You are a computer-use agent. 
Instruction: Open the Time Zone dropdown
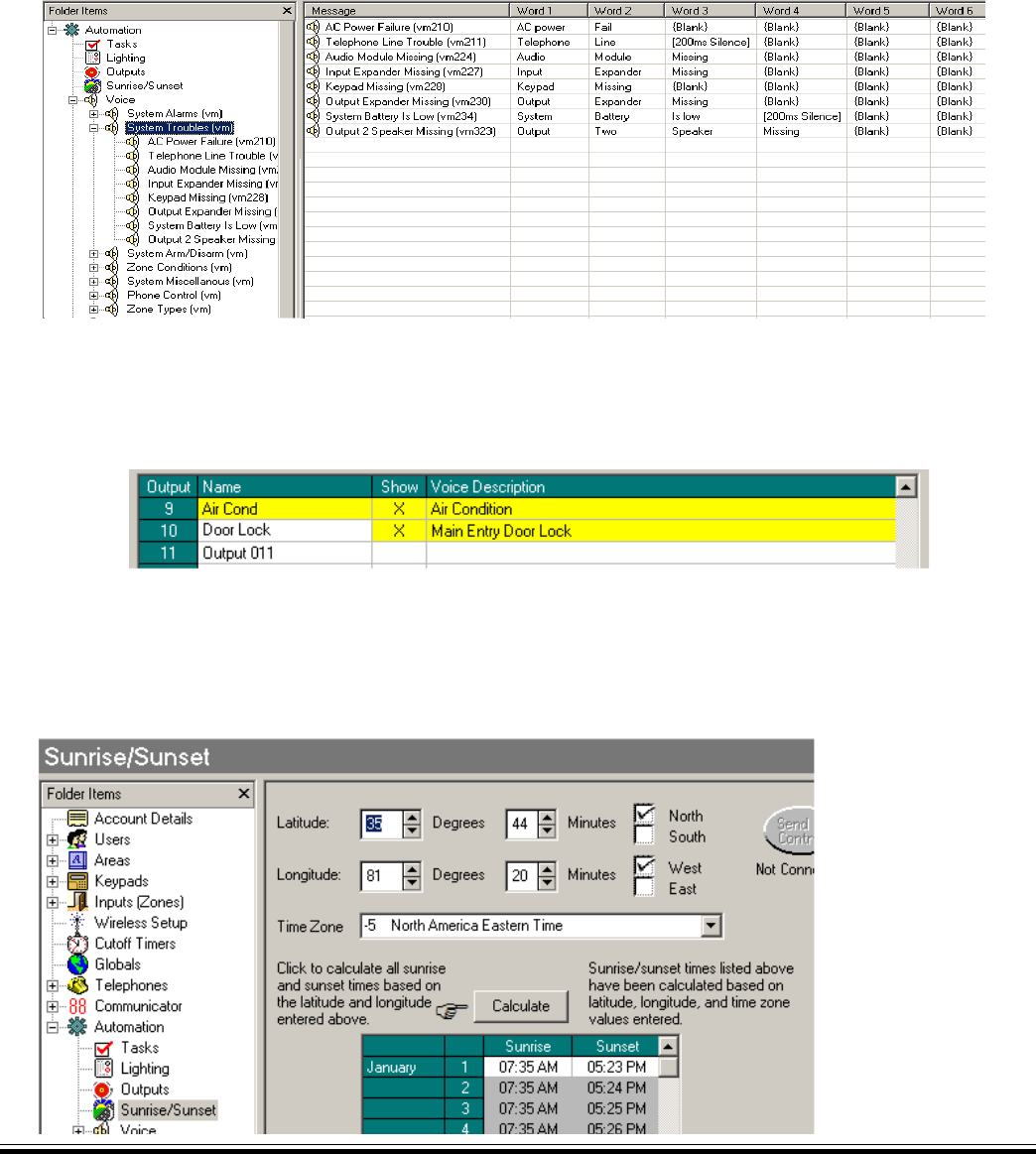pyautogui.click(x=711, y=925)
